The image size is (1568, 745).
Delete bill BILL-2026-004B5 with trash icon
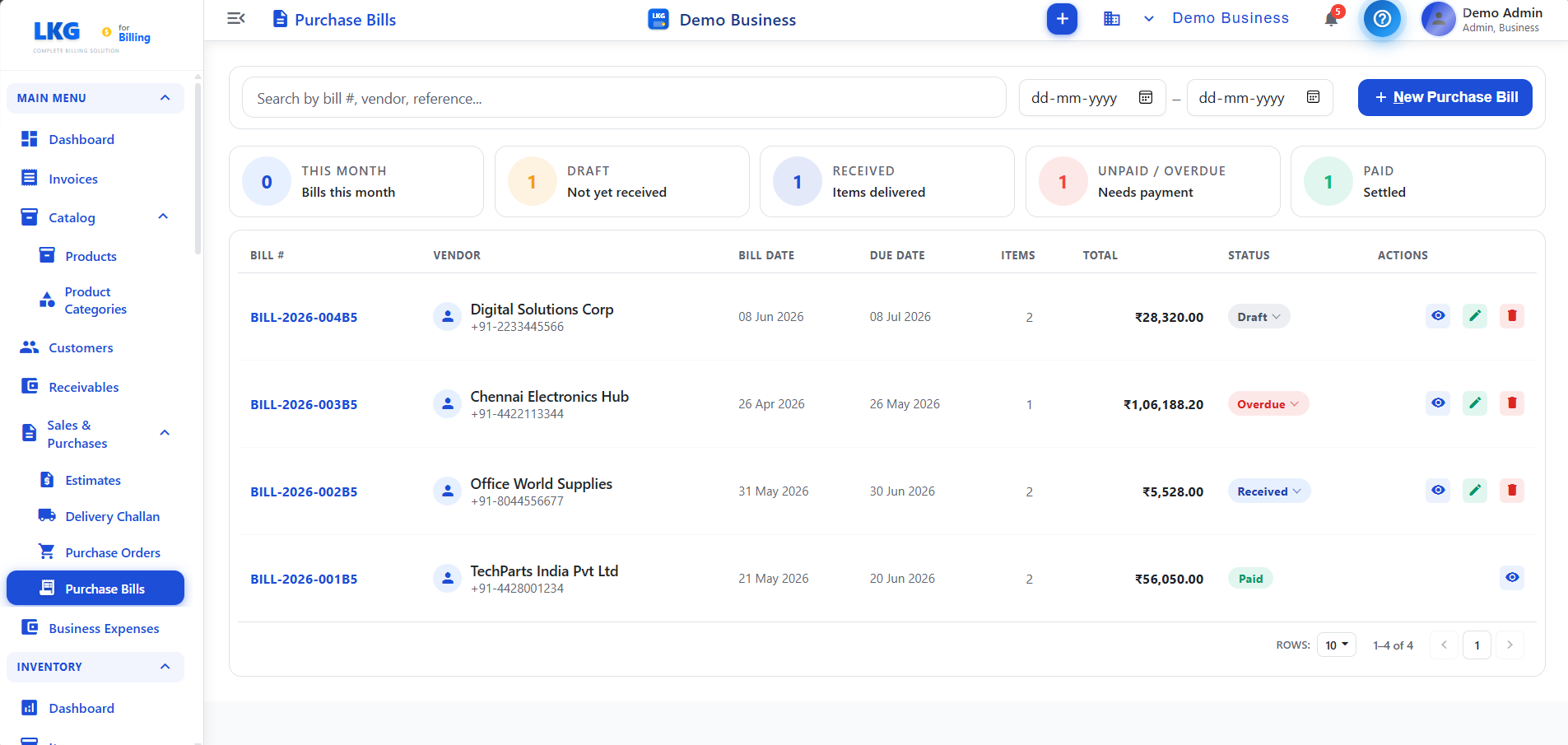point(1512,316)
